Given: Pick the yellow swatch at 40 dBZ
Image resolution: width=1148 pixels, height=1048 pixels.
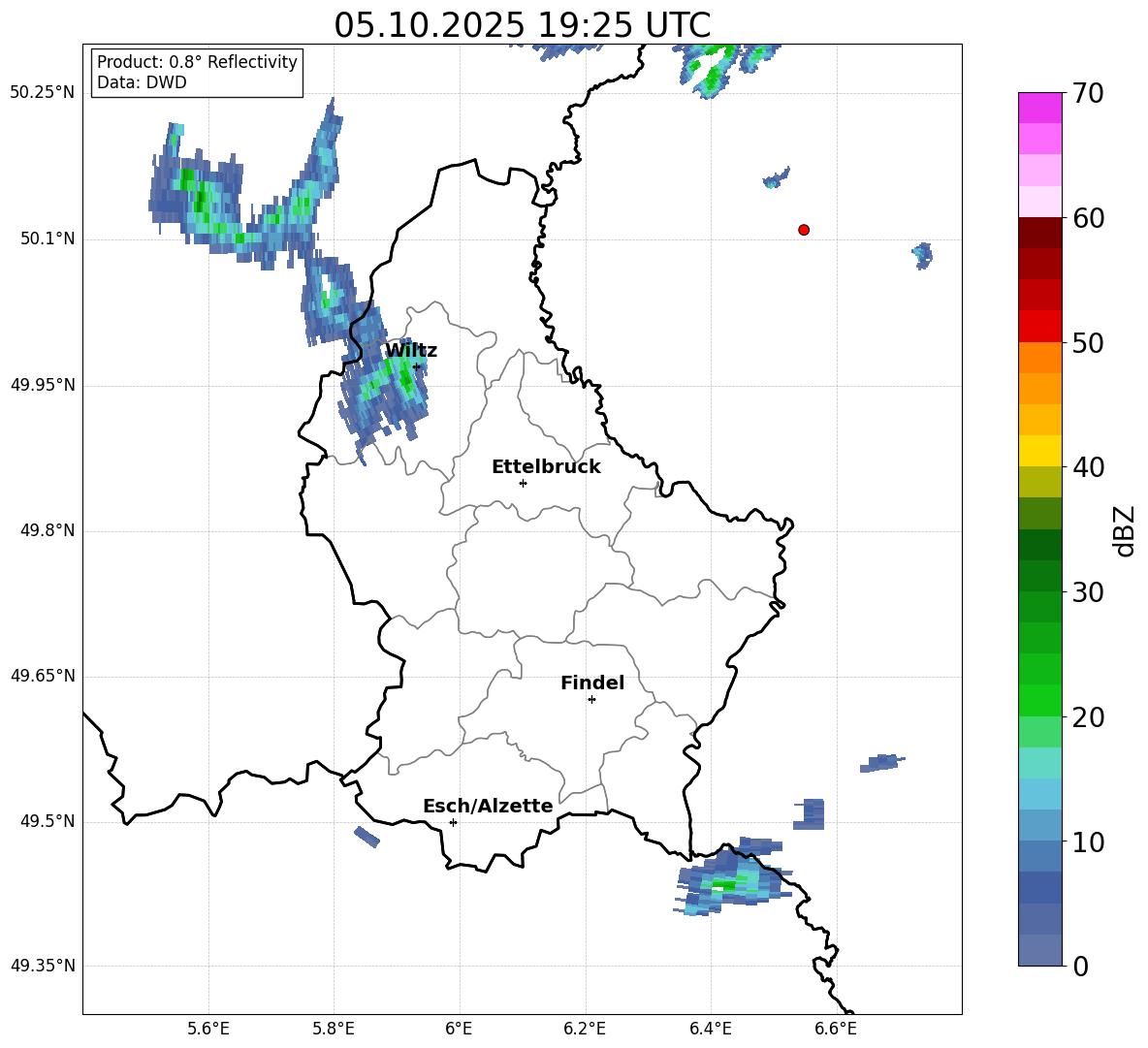Looking at the screenshot, I should [1040, 451].
